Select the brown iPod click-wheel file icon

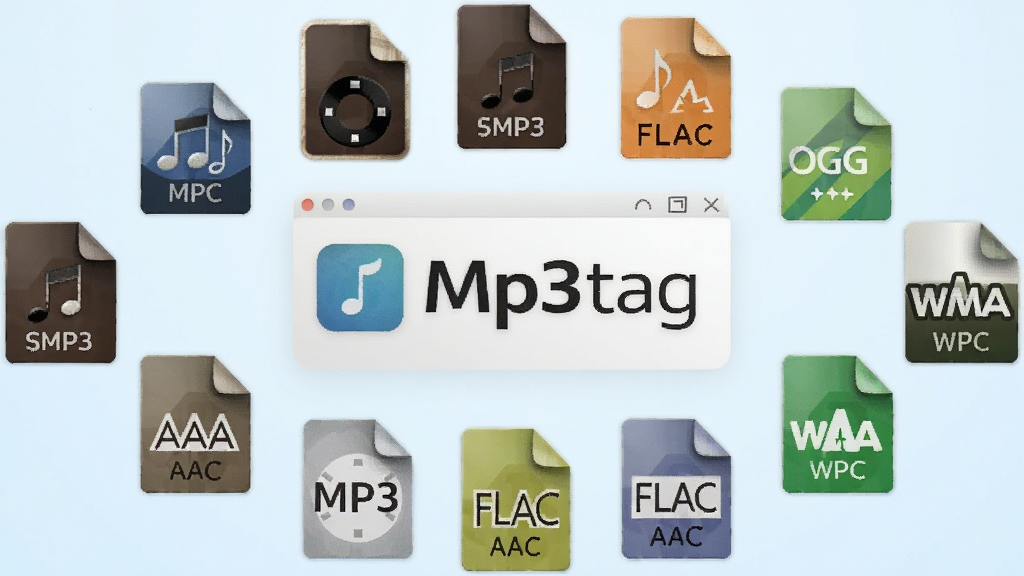pyautogui.click(x=355, y=90)
